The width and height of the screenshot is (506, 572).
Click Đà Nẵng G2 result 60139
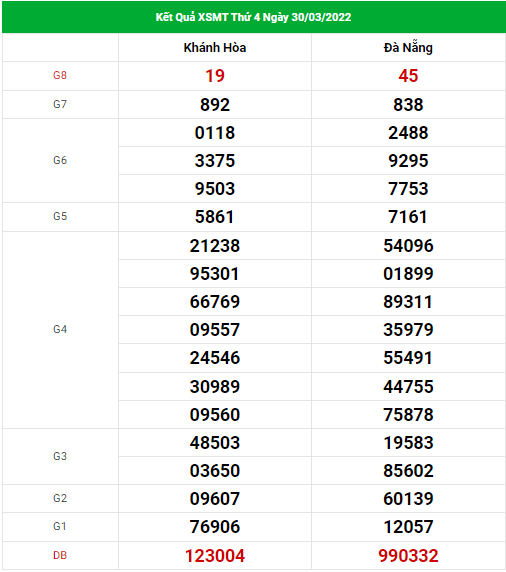[408, 499]
